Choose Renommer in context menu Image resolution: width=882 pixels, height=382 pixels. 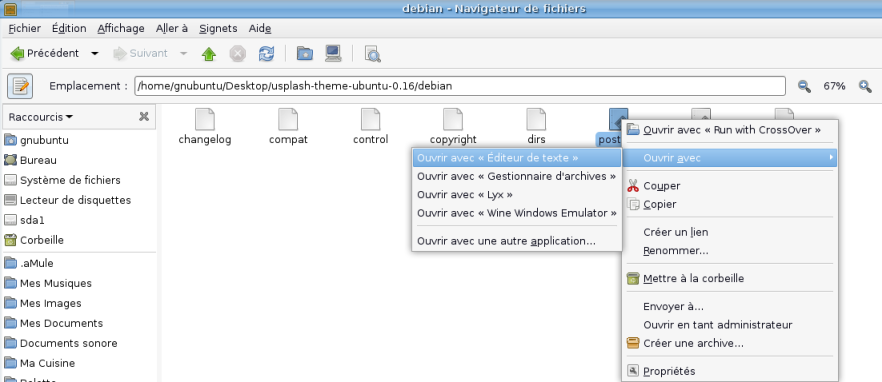730,250
